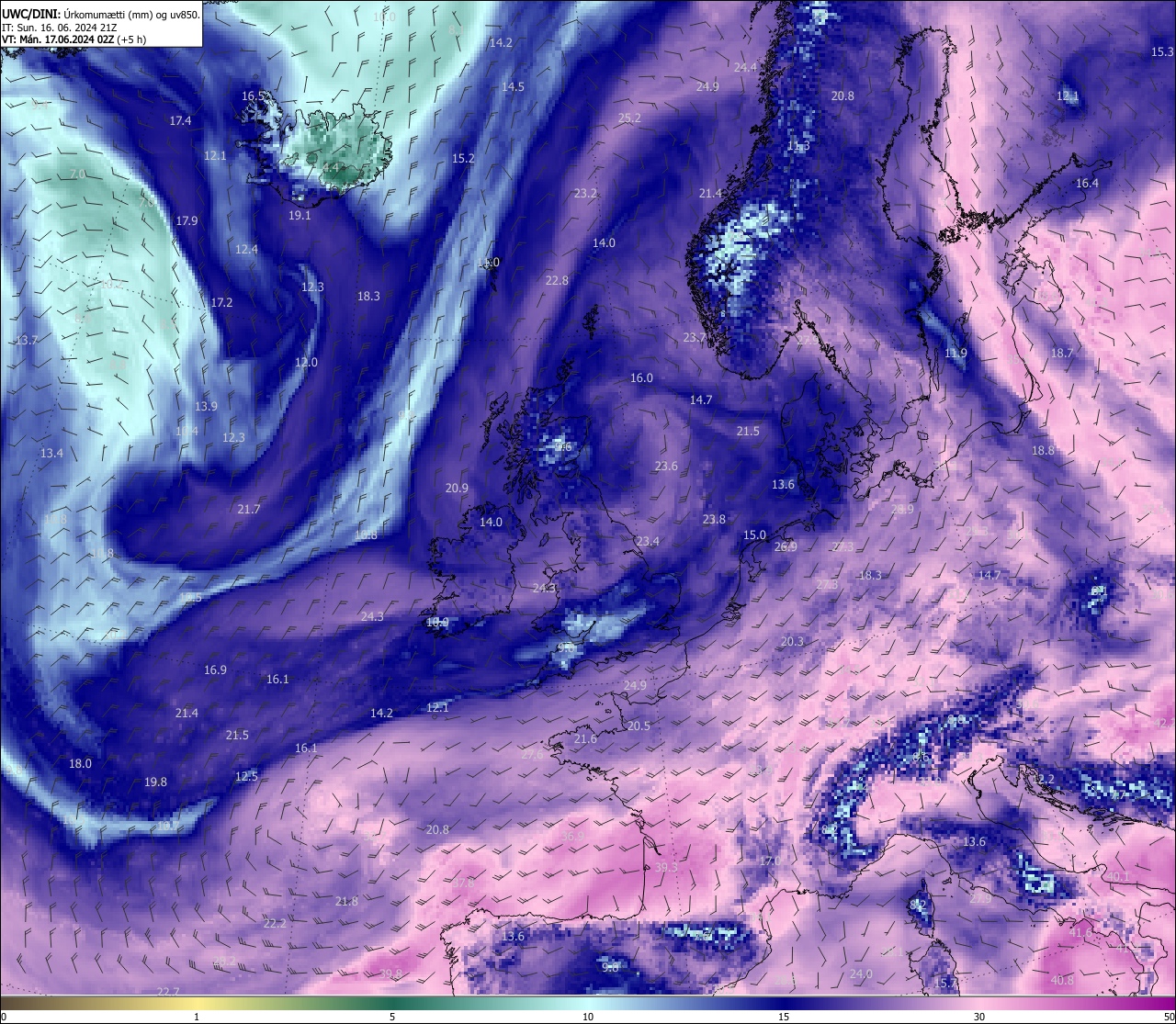Click the 23.7 value off Norway's coast
The height and width of the screenshot is (1024, 1176).
click(695, 337)
